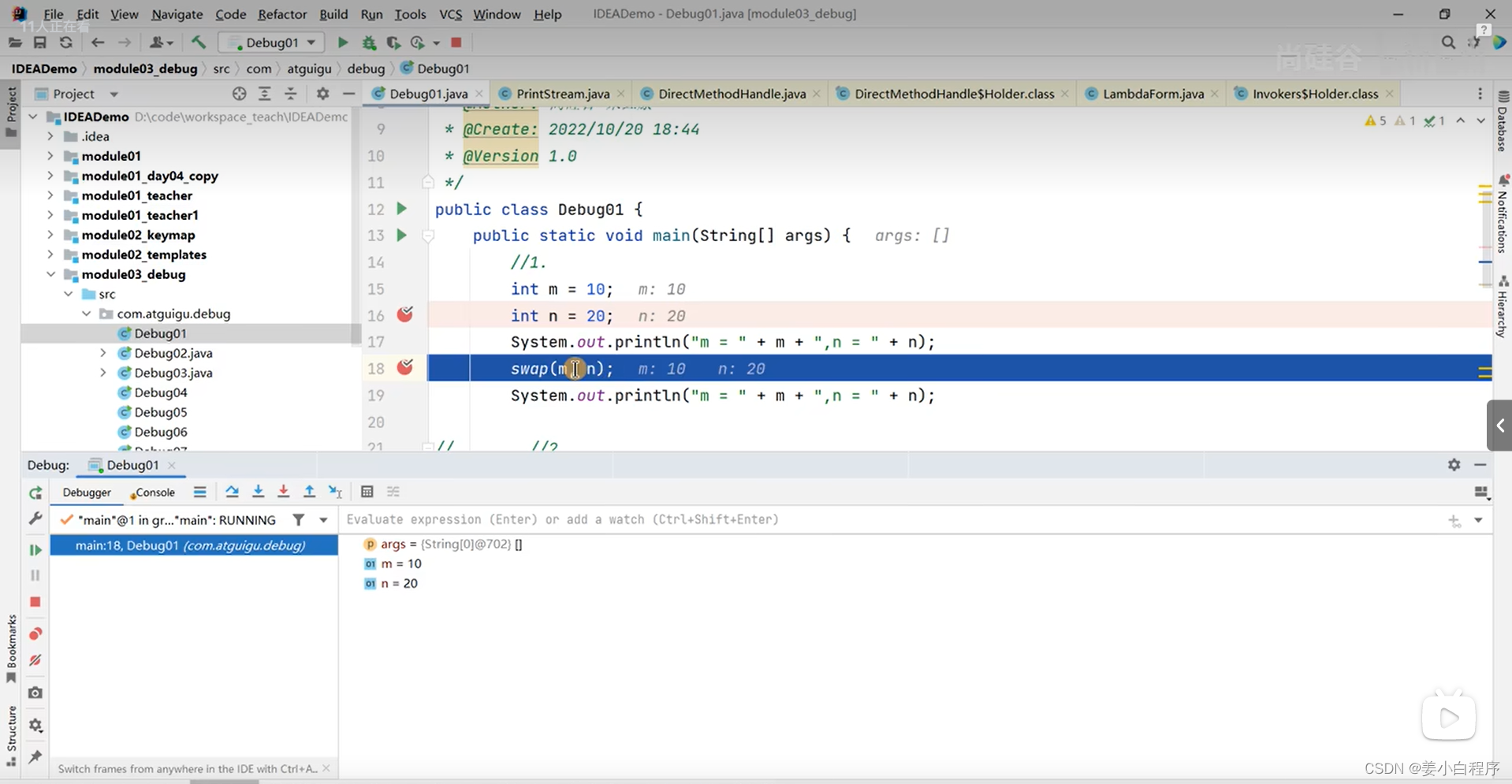Open the Bookmarks tool window

(x=11, y=648)
